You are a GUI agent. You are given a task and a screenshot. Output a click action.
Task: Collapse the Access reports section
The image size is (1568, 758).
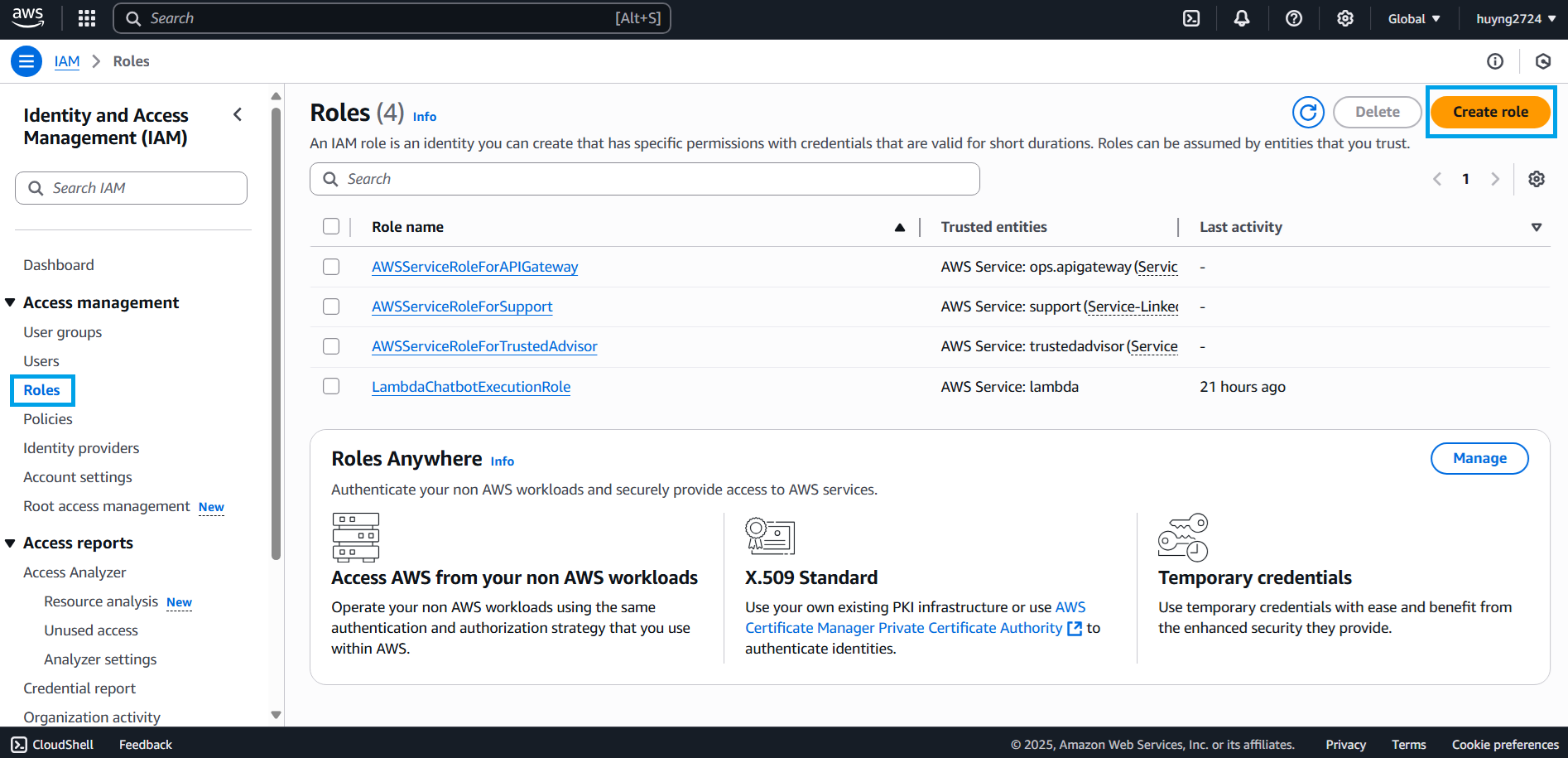pyautogui.click(x=10, y=543)
